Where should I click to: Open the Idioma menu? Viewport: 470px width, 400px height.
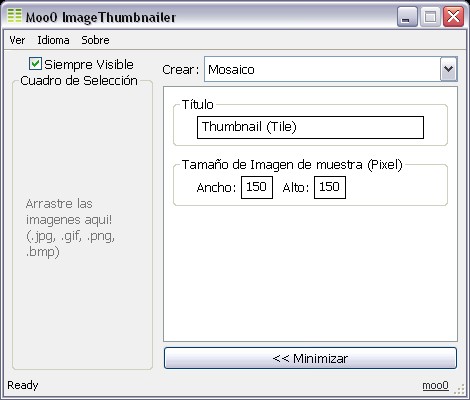53,40
